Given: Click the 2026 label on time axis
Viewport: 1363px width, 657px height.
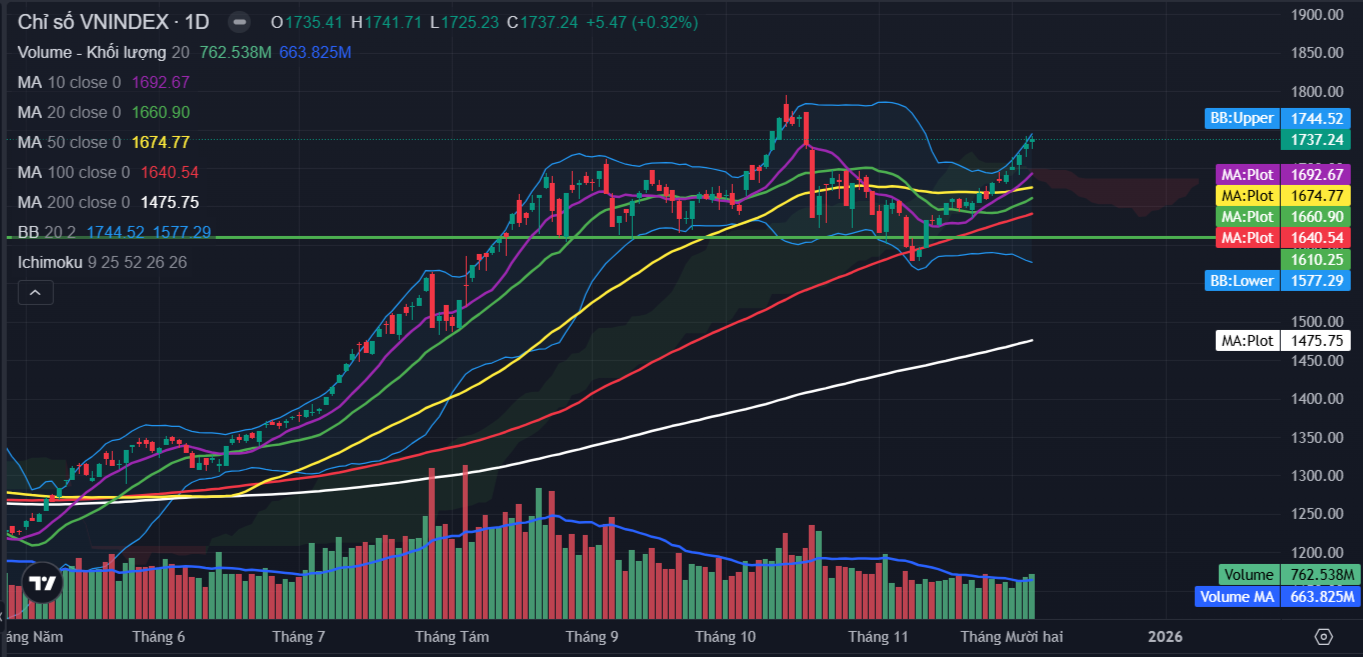Looking at the screenshot, I should point(1165,637).
